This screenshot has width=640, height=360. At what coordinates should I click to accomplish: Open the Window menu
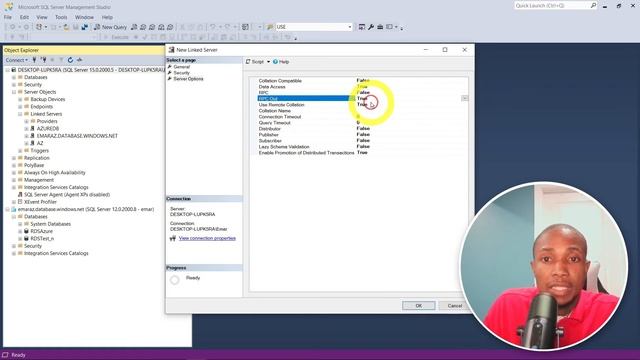84,17
